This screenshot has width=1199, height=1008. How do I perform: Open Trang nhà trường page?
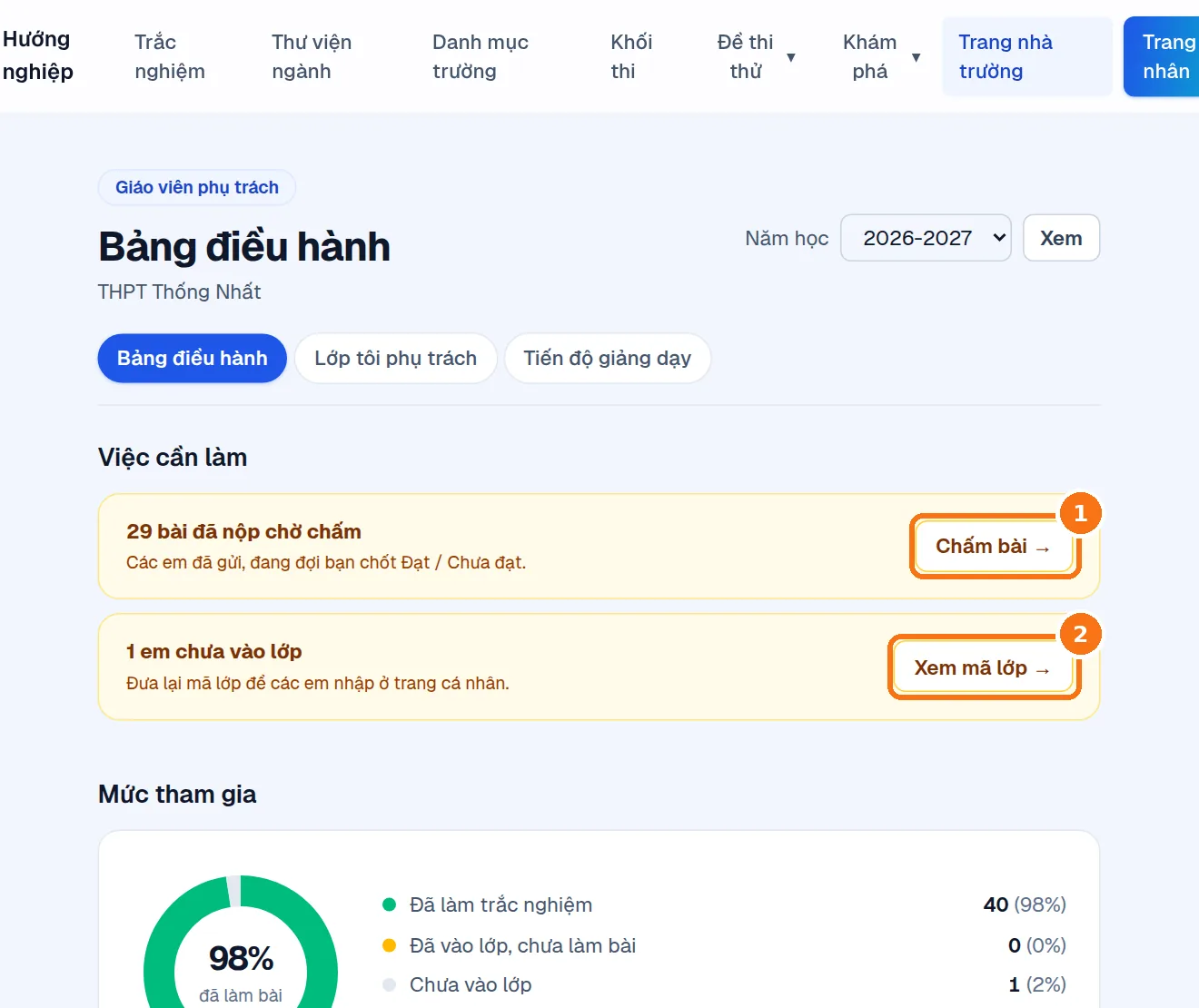(1027, 56)
